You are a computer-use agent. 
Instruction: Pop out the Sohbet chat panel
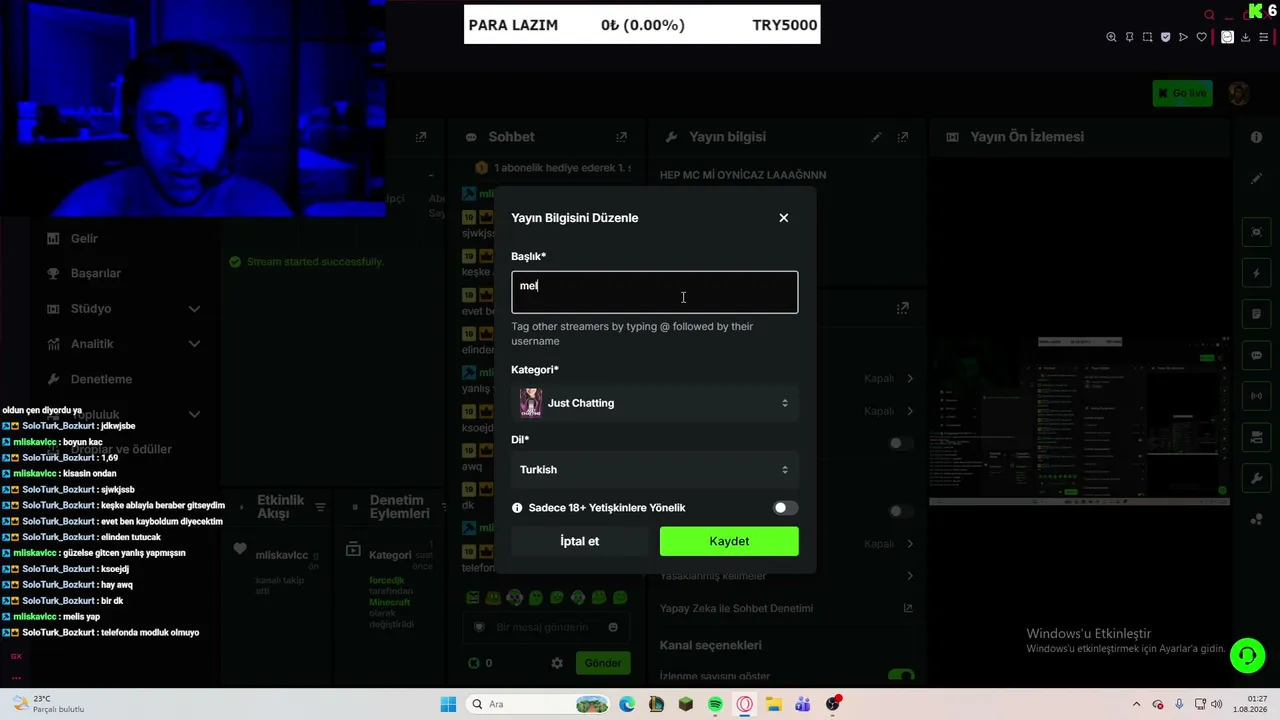pyautogui.click(x=621, y=137)
